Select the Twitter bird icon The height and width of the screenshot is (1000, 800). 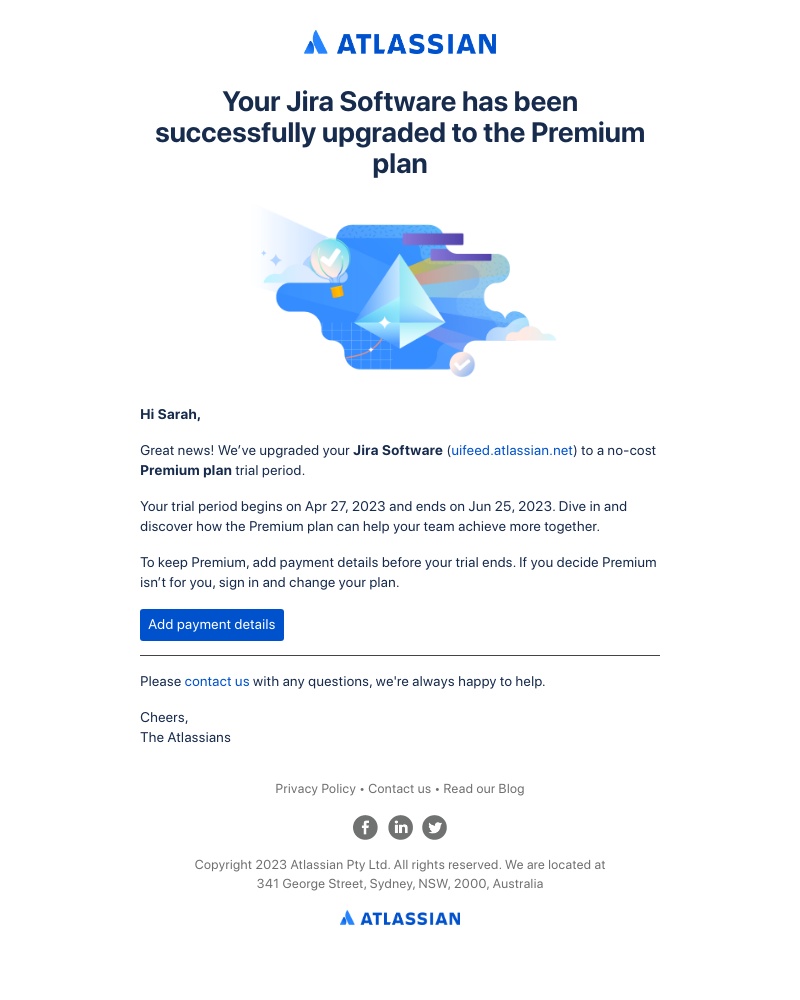click(x=434, y=827)
